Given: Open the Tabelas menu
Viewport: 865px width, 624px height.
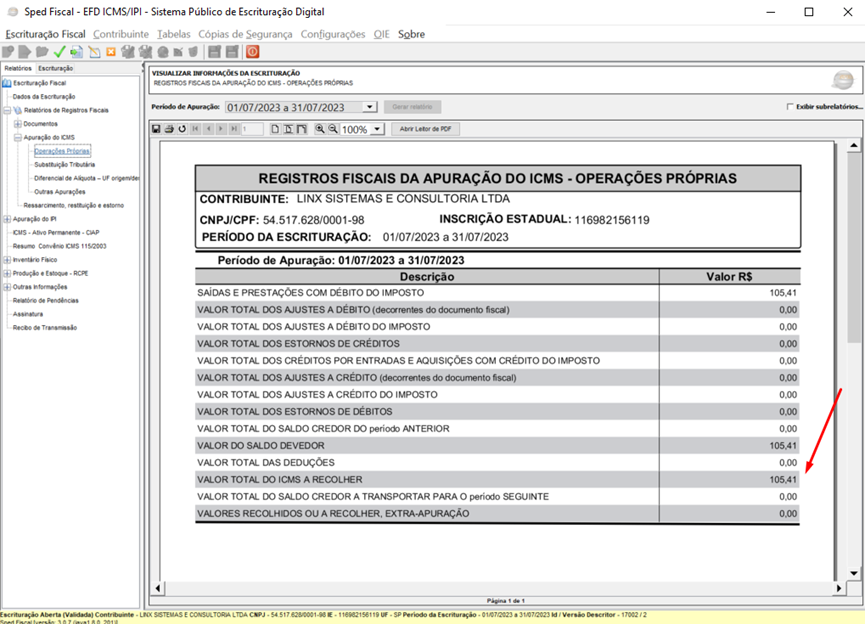Looking at the screenshot, I should 174,34.
